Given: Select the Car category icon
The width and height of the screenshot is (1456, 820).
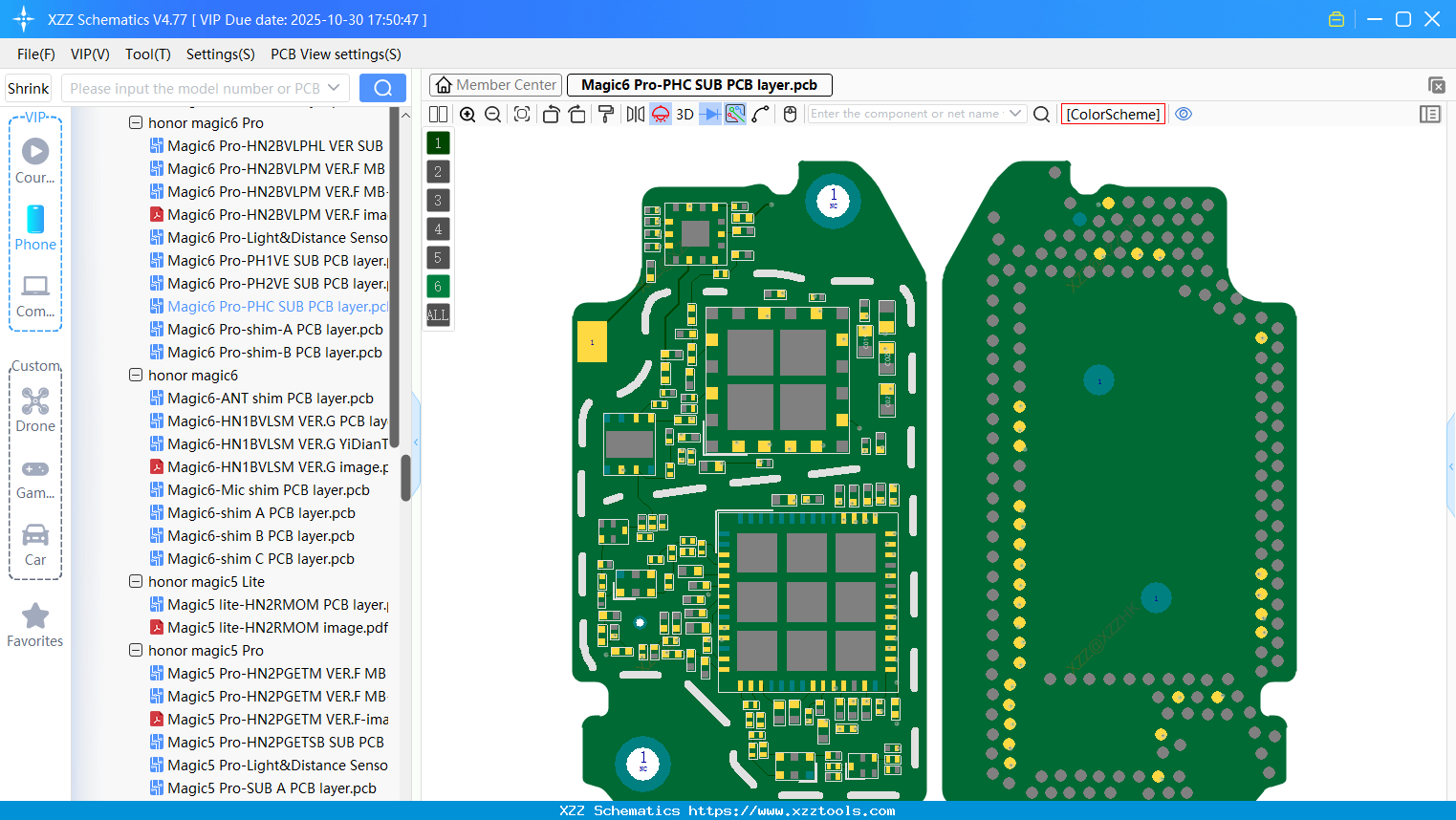Looking at the screenshot, I should point(35,545).
